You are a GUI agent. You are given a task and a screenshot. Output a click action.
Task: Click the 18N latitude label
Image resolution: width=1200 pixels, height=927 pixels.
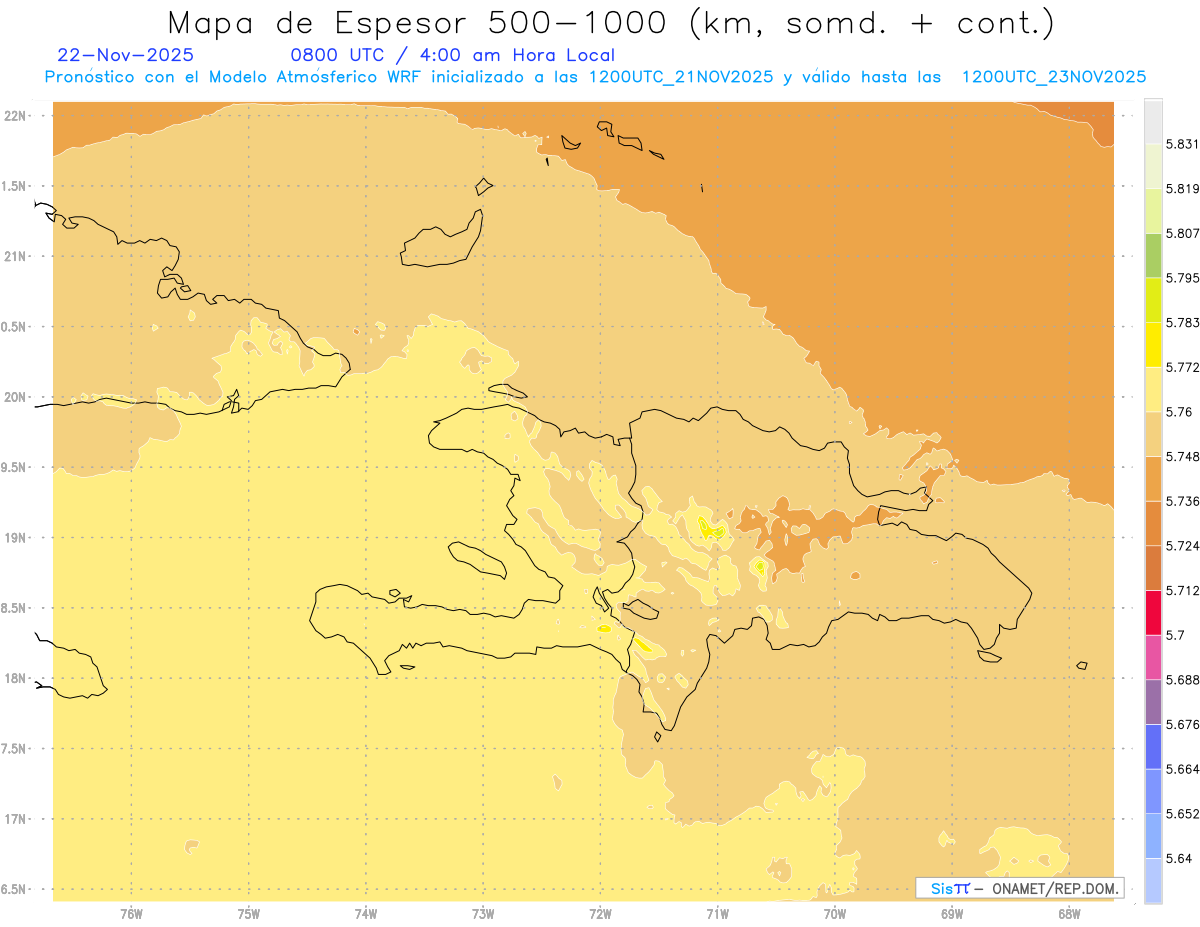(15, 679)
